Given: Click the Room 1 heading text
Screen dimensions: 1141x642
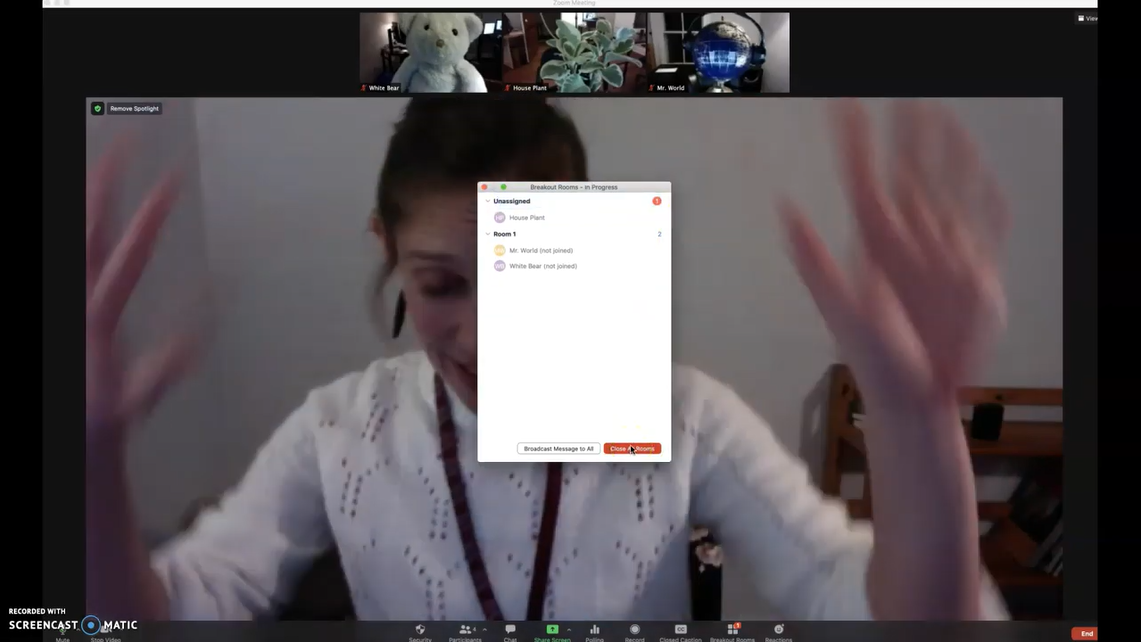Looking at the screenshot, I should pos(504,234).
